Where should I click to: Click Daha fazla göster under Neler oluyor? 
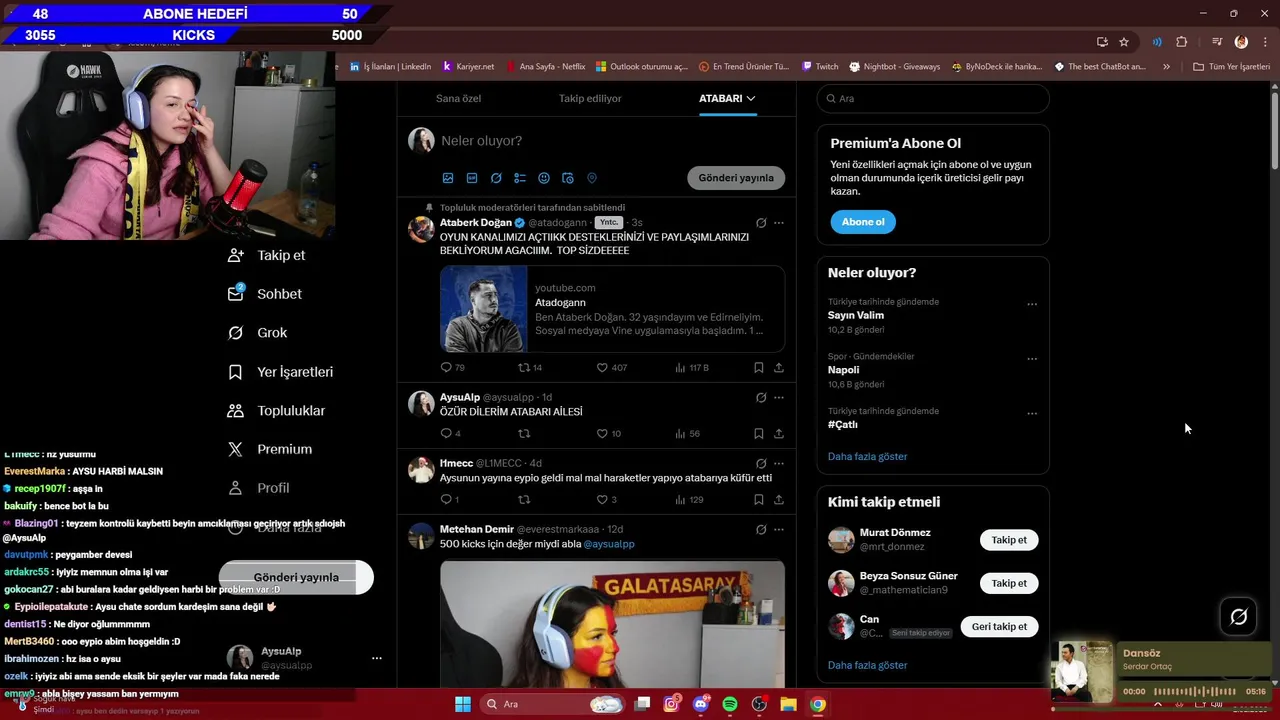click(867, 456)
